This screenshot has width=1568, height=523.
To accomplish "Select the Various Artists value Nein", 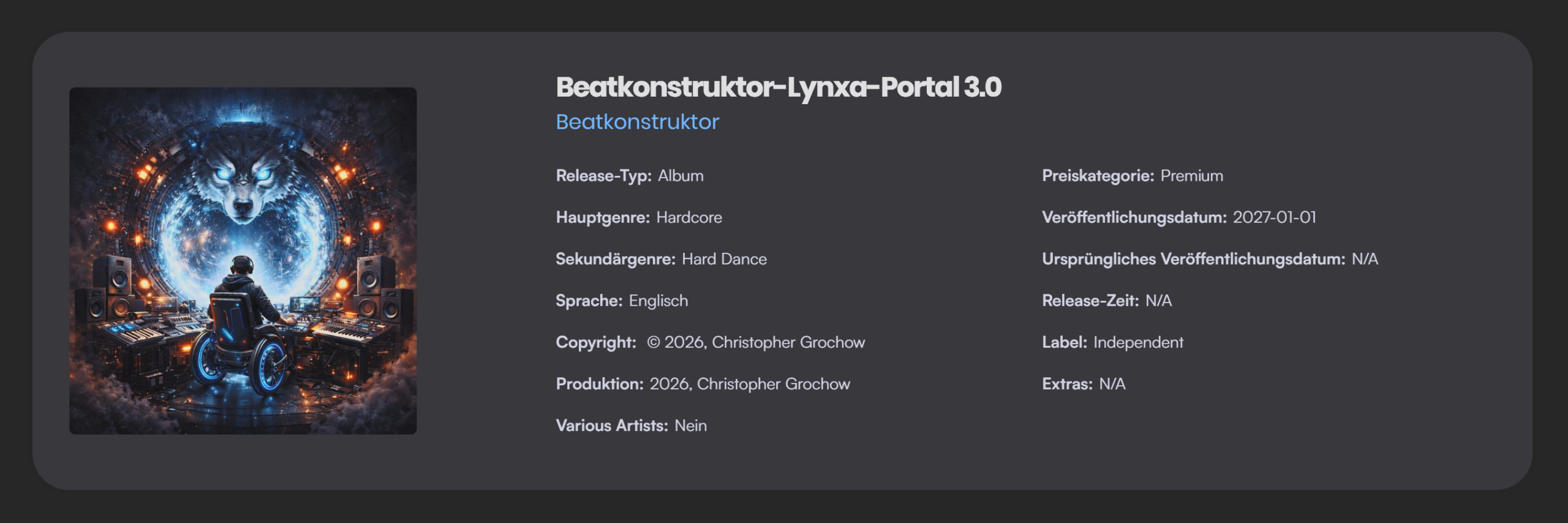I will pyautogui.click(x=690, y=426).
